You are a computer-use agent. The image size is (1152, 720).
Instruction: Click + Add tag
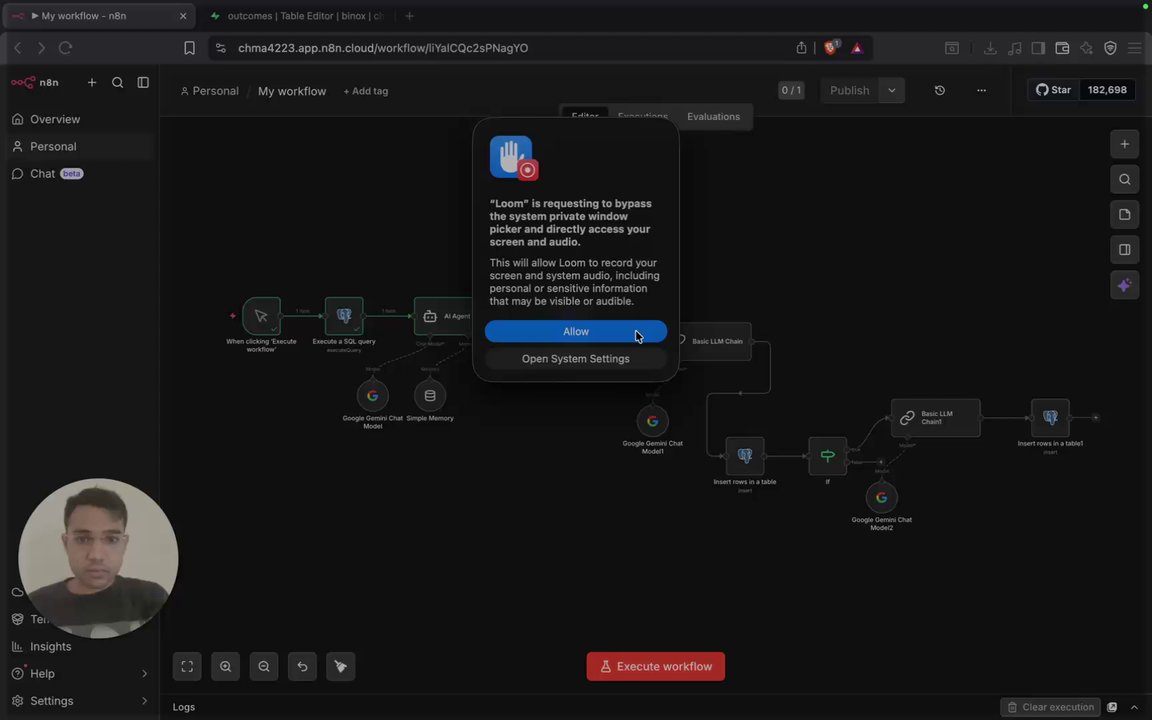366,91
